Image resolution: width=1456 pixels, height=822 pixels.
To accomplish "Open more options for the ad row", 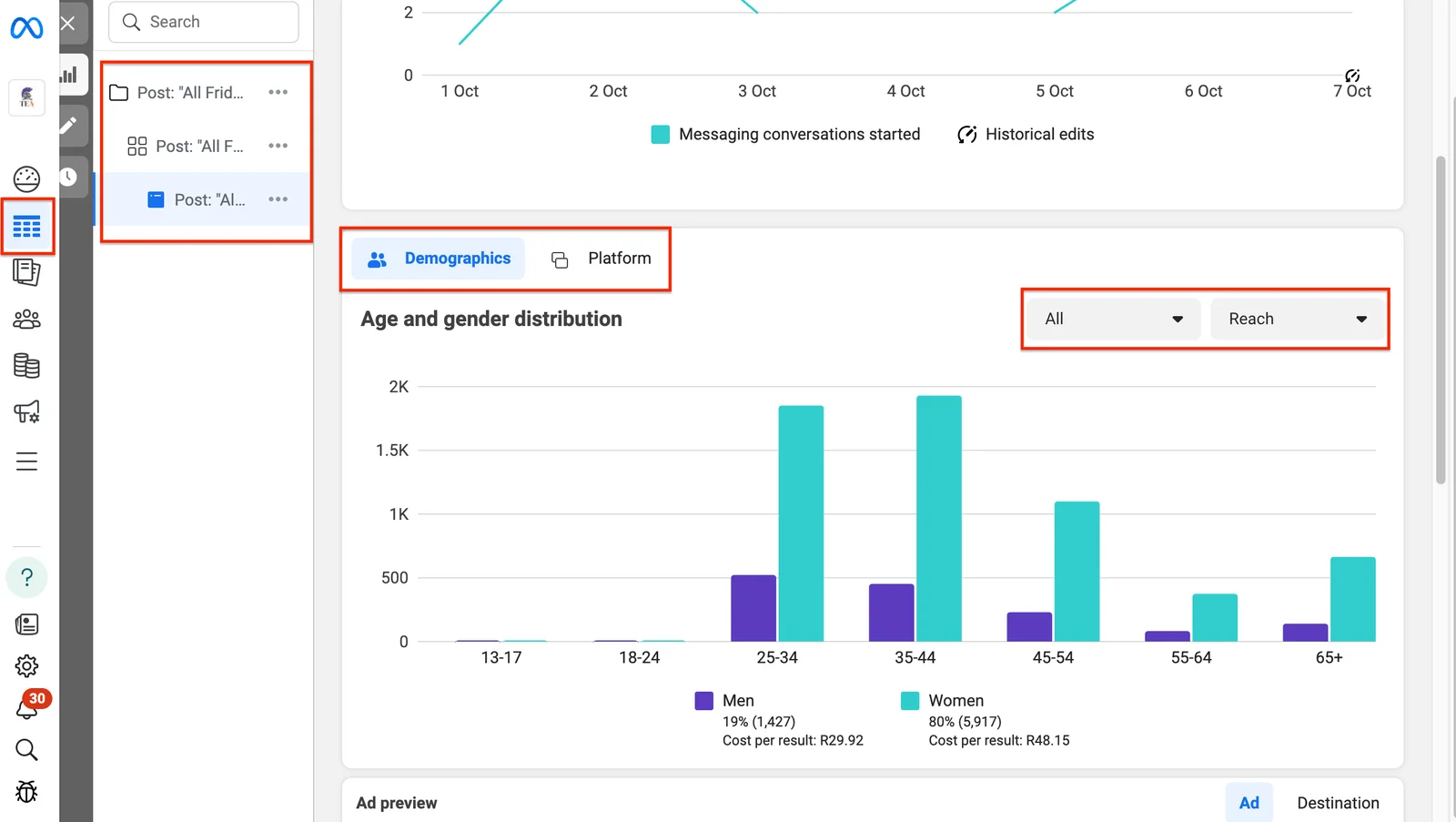I will (278, 200).
